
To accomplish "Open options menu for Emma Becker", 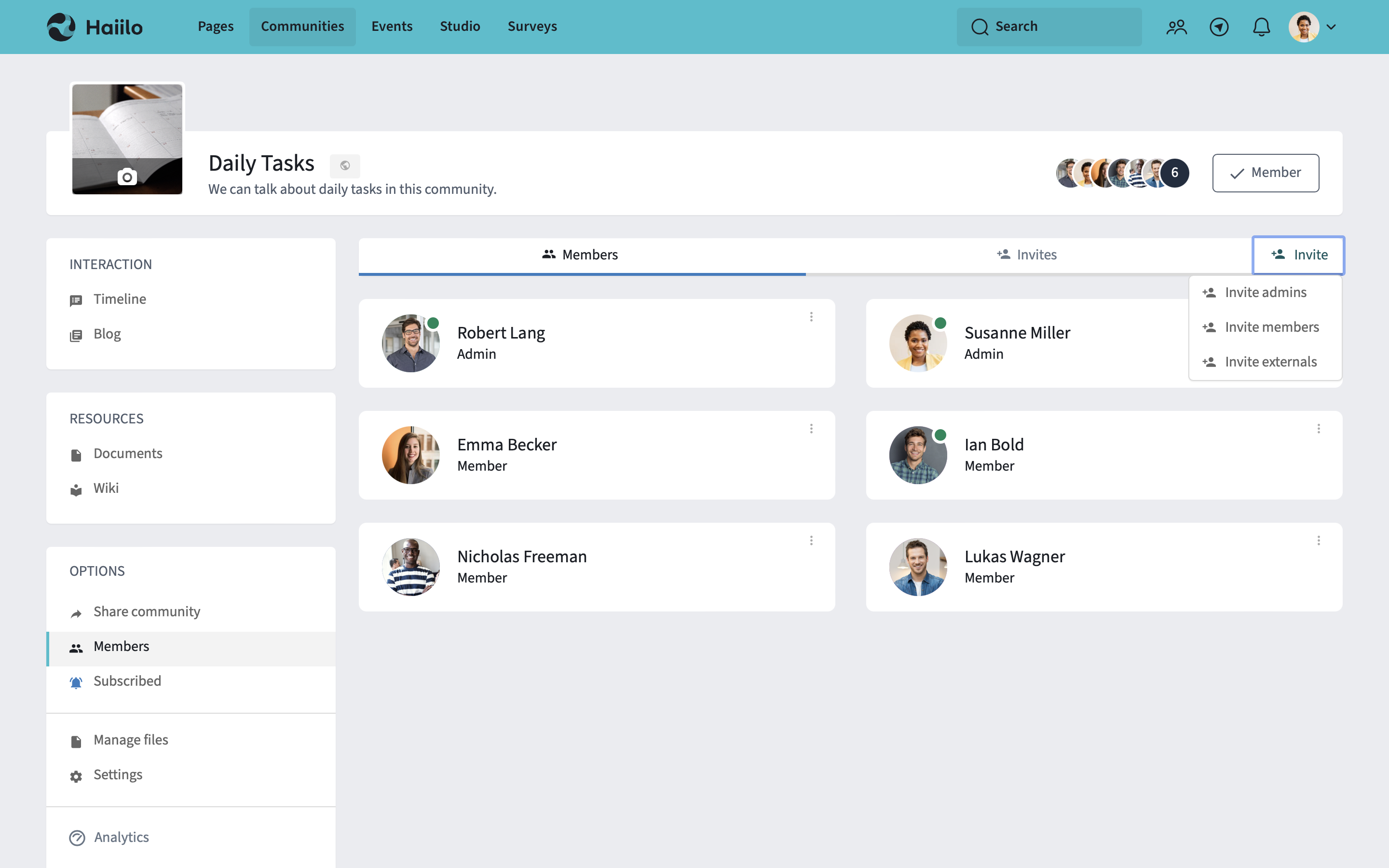I will click(x=811, y=429).
